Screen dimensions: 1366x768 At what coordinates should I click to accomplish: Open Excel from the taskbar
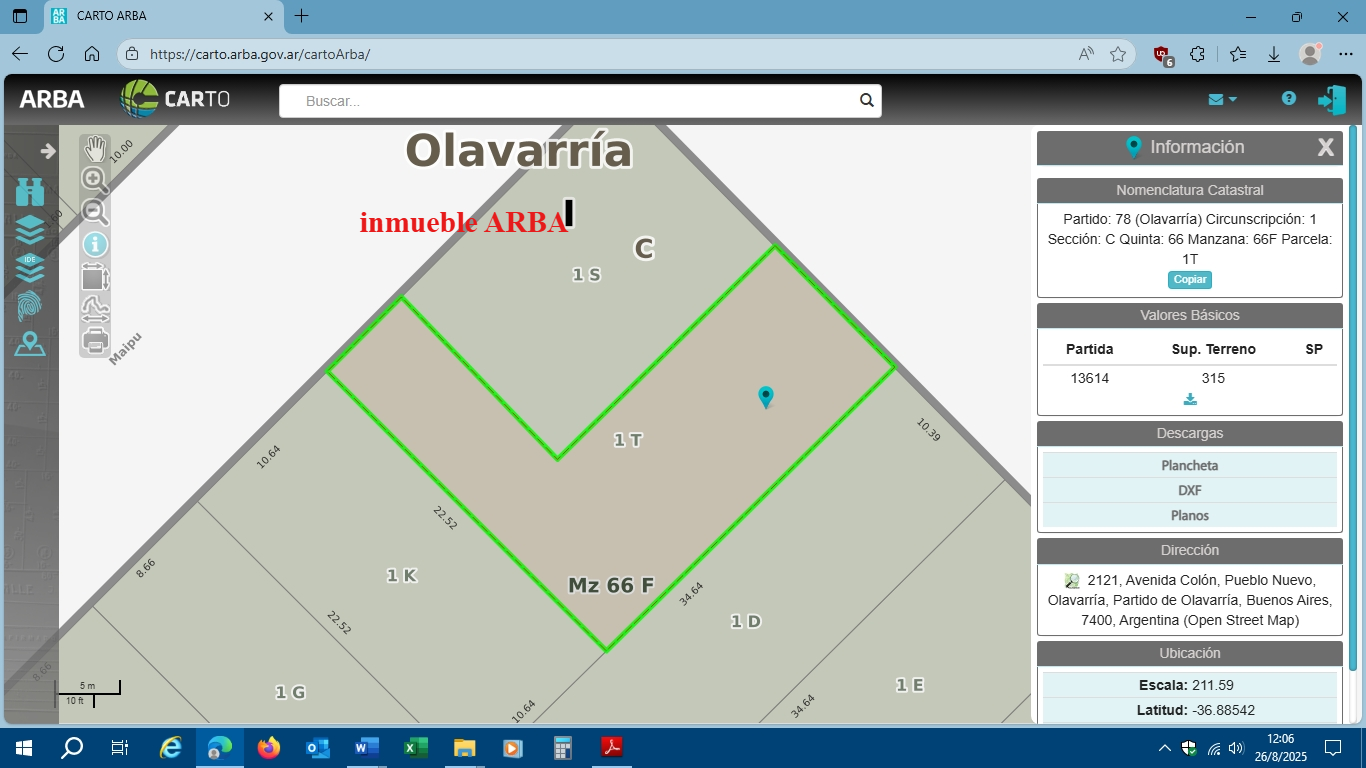[416, 747]
